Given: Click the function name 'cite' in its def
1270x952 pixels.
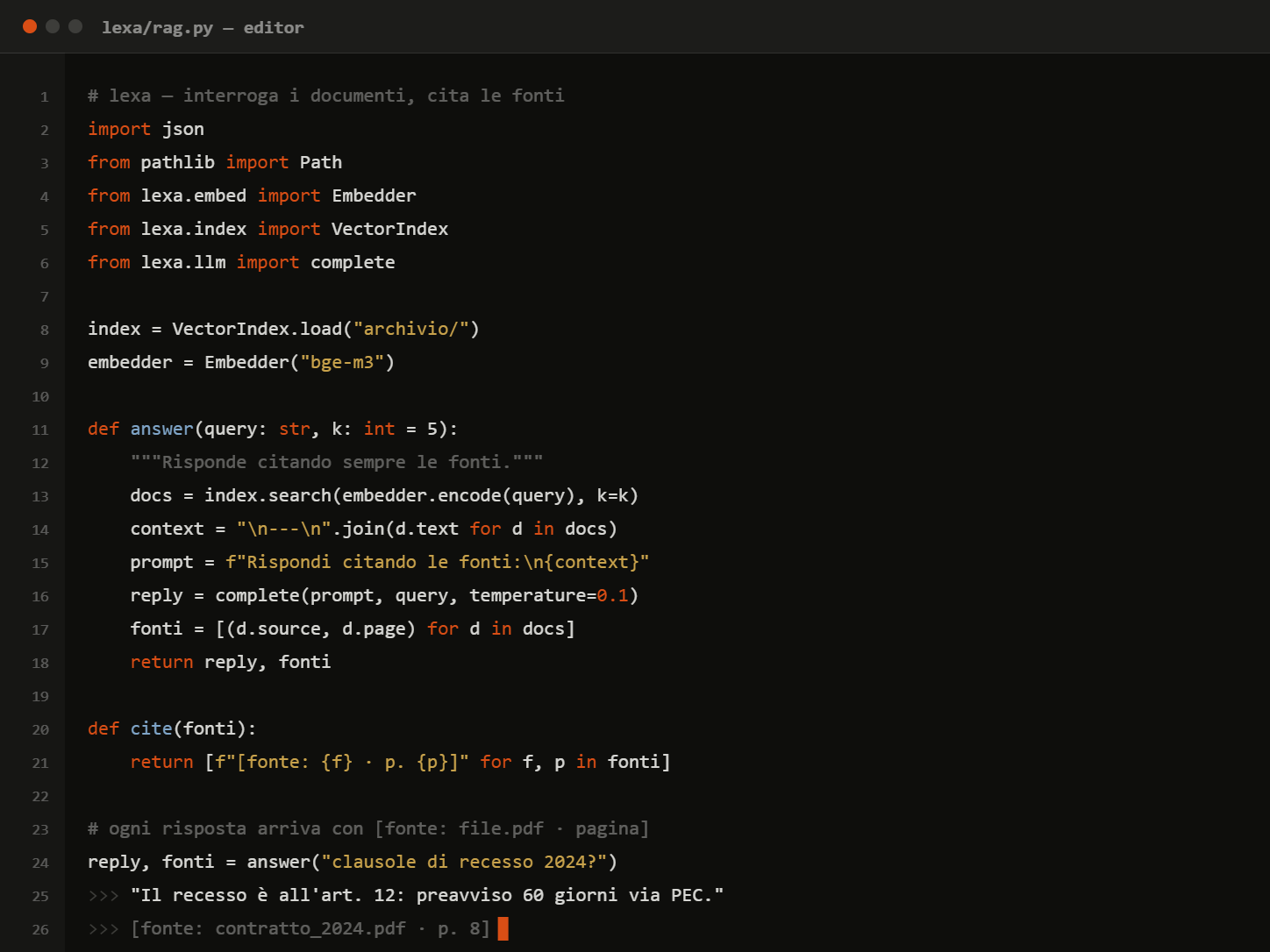Looking at the screenshot, I should (152, 728).
